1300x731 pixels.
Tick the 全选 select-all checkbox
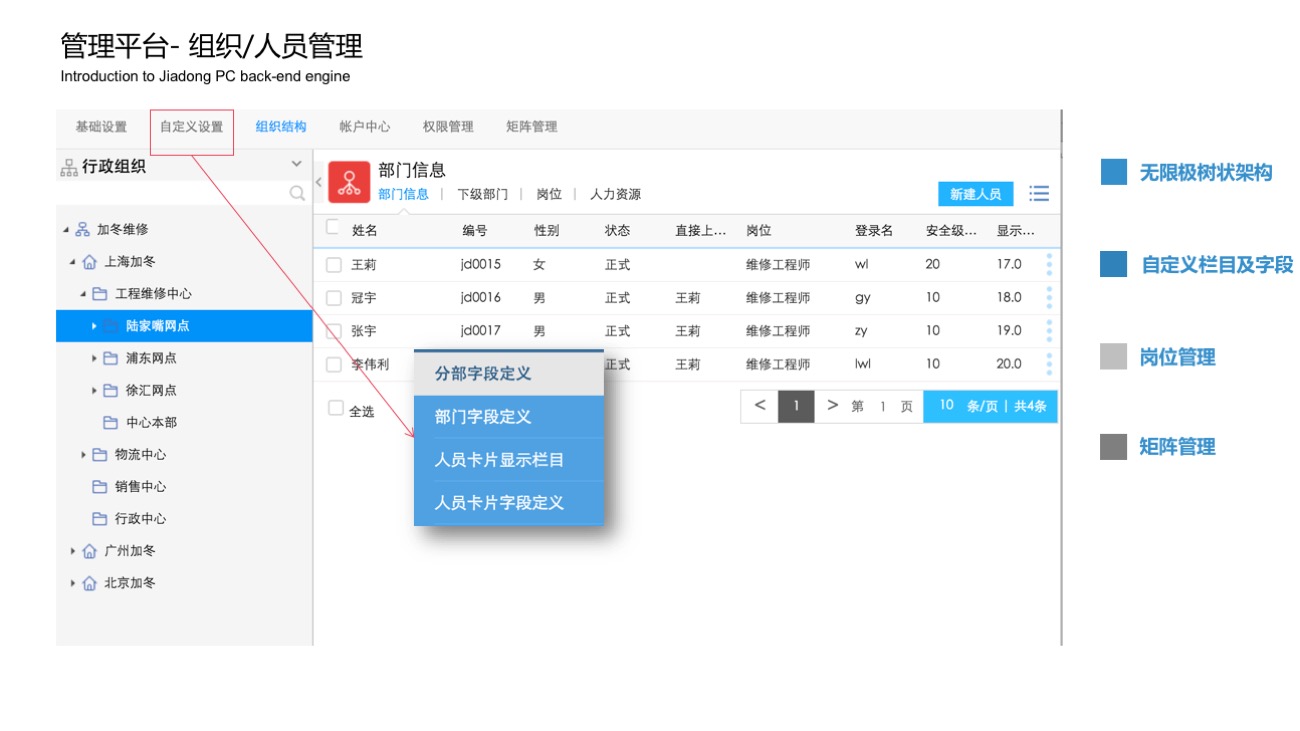click(336, 409)
